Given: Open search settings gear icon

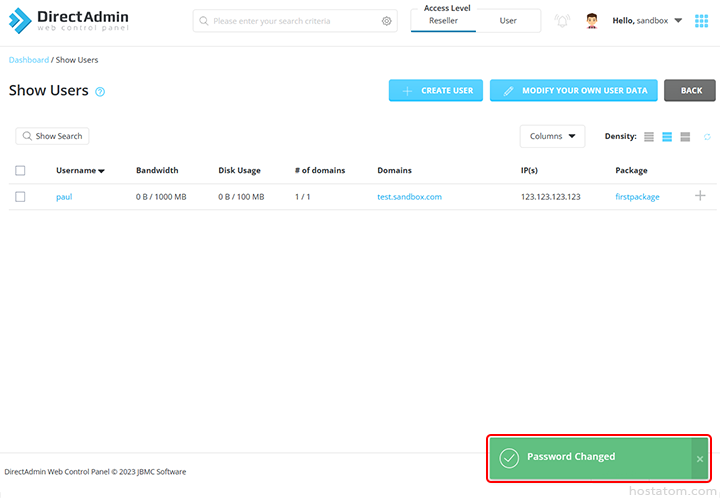Looking at the screenshot, I should pos(387,21).
